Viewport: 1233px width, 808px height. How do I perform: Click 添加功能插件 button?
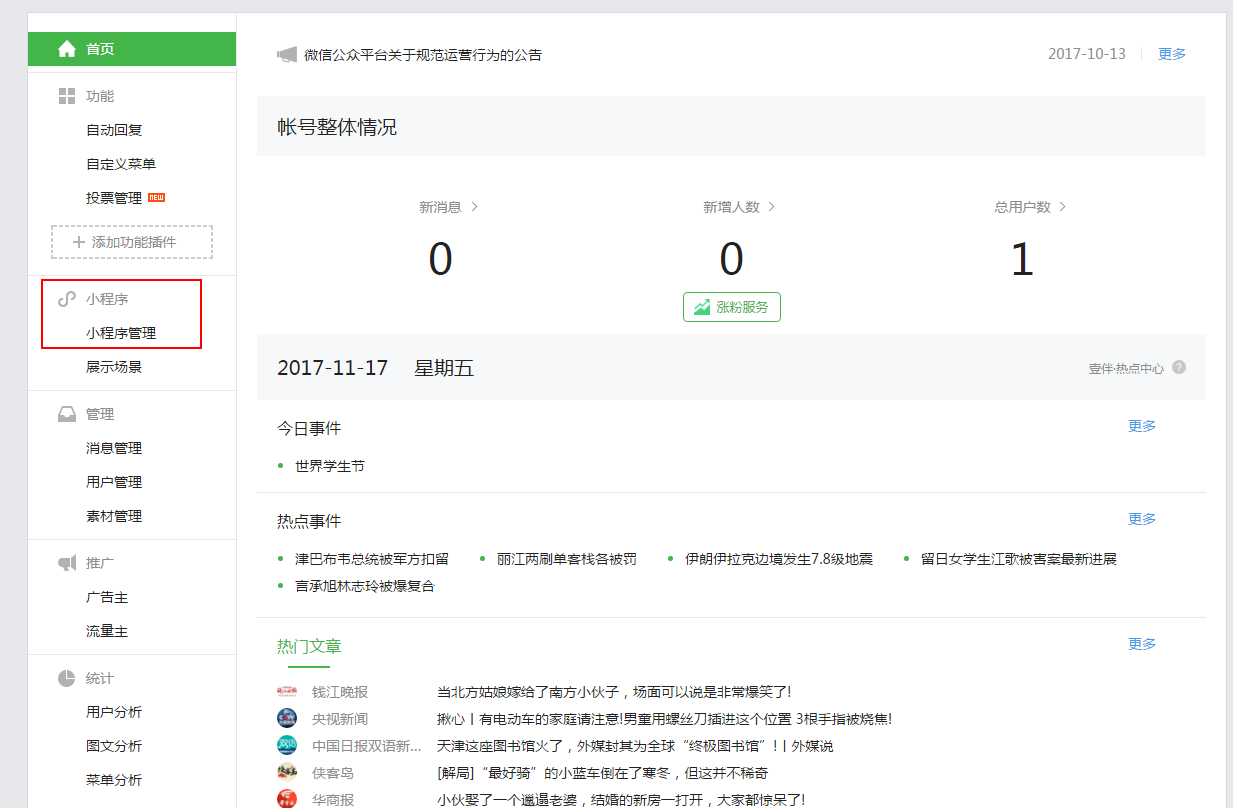pyautogui.click(x=132, y=242)
